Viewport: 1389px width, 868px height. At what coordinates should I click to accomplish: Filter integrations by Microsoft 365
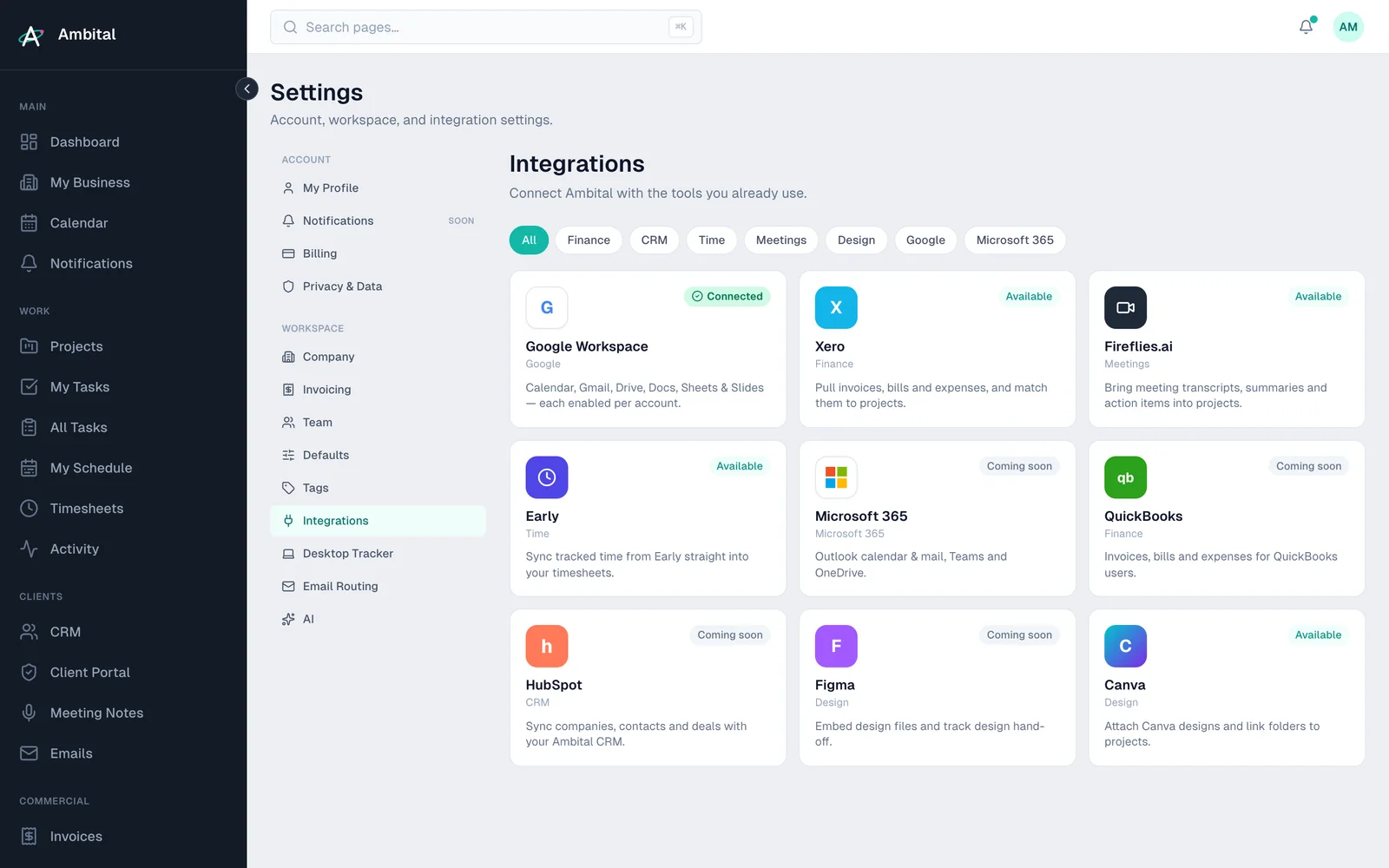coord(1015,240)
